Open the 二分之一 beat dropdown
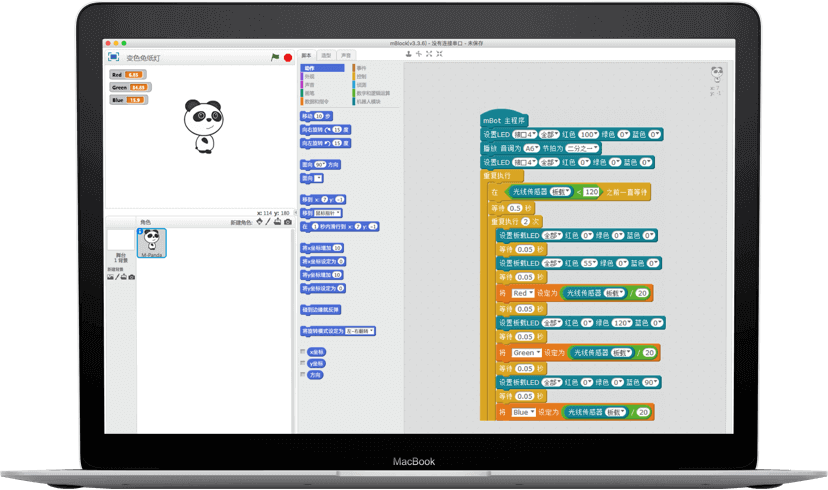 point(582,148)
